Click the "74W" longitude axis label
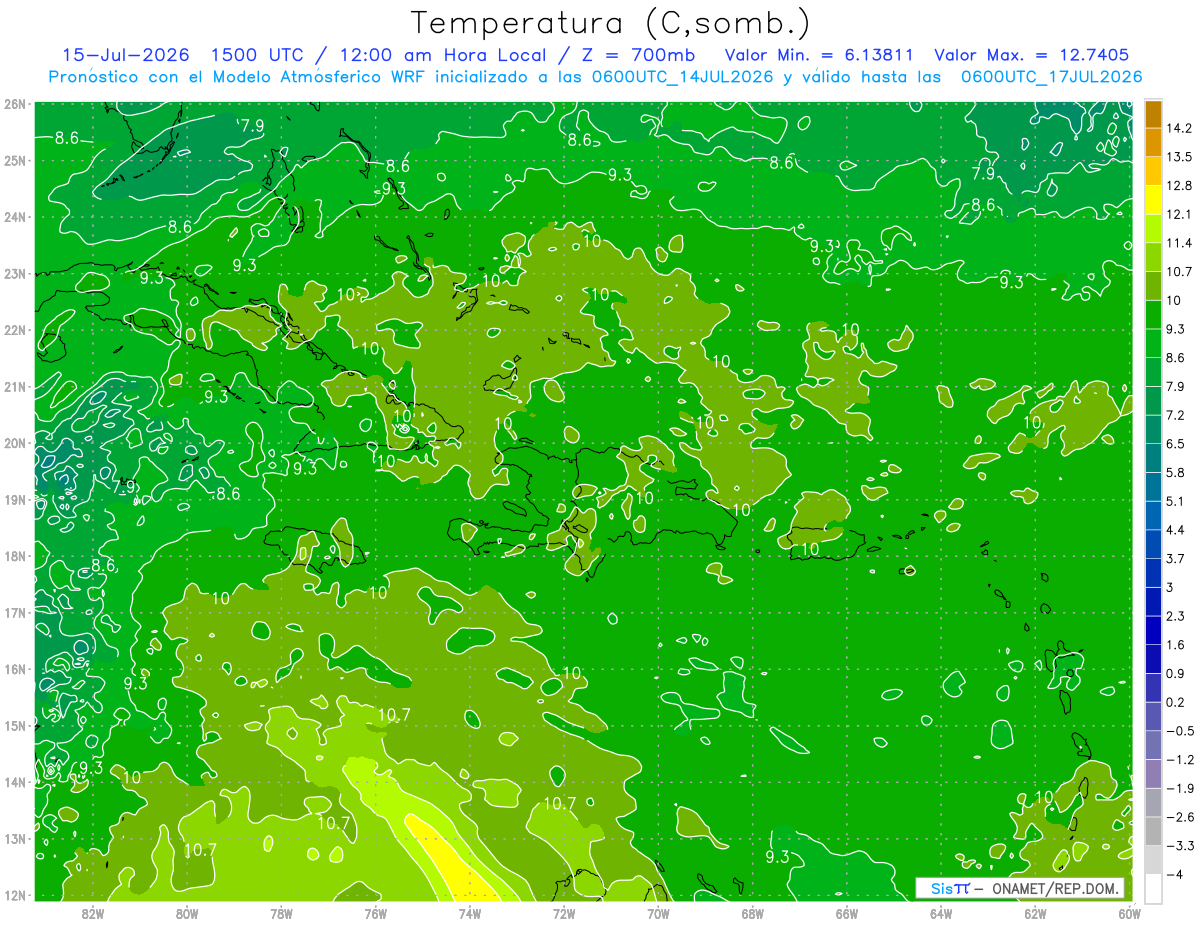Image resolution: width=1200 pixels, height=927 pixels. (470, 913)
